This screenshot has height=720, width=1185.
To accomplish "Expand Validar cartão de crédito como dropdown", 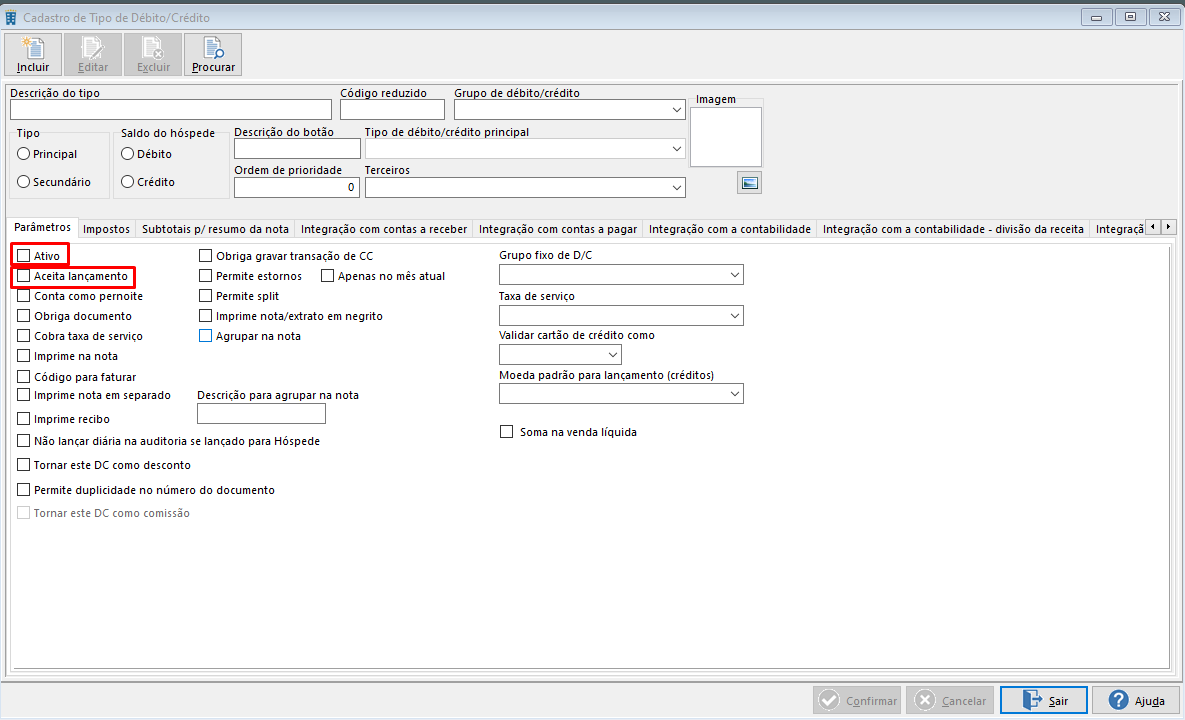I will 612,354.
